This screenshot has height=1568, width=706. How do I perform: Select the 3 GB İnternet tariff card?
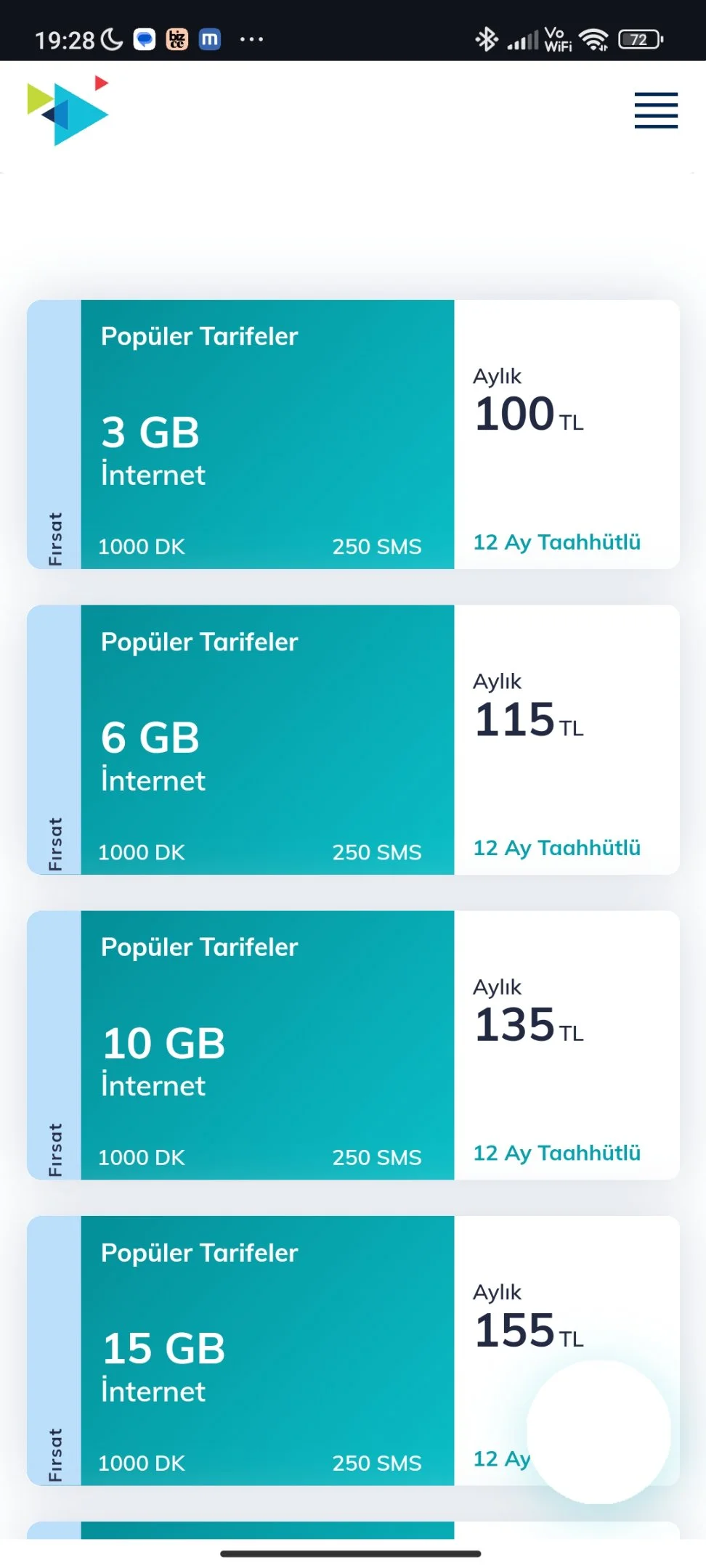(x=353, y=434)
